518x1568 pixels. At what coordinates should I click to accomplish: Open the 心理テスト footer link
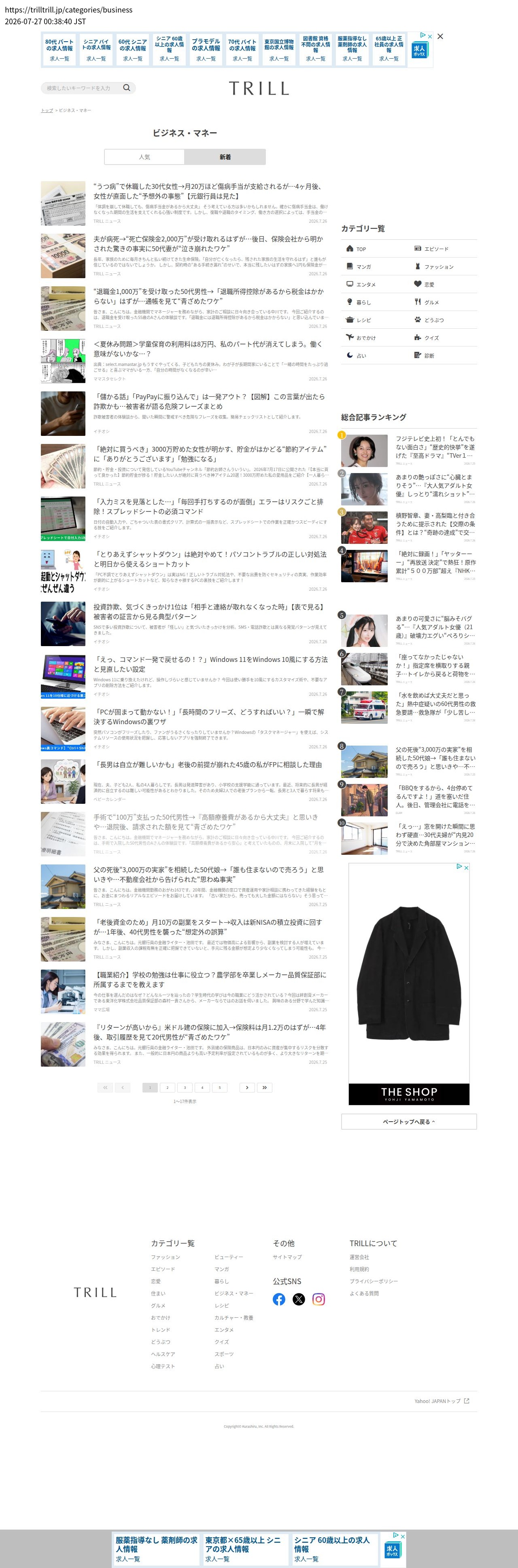tap(163, 1366)
